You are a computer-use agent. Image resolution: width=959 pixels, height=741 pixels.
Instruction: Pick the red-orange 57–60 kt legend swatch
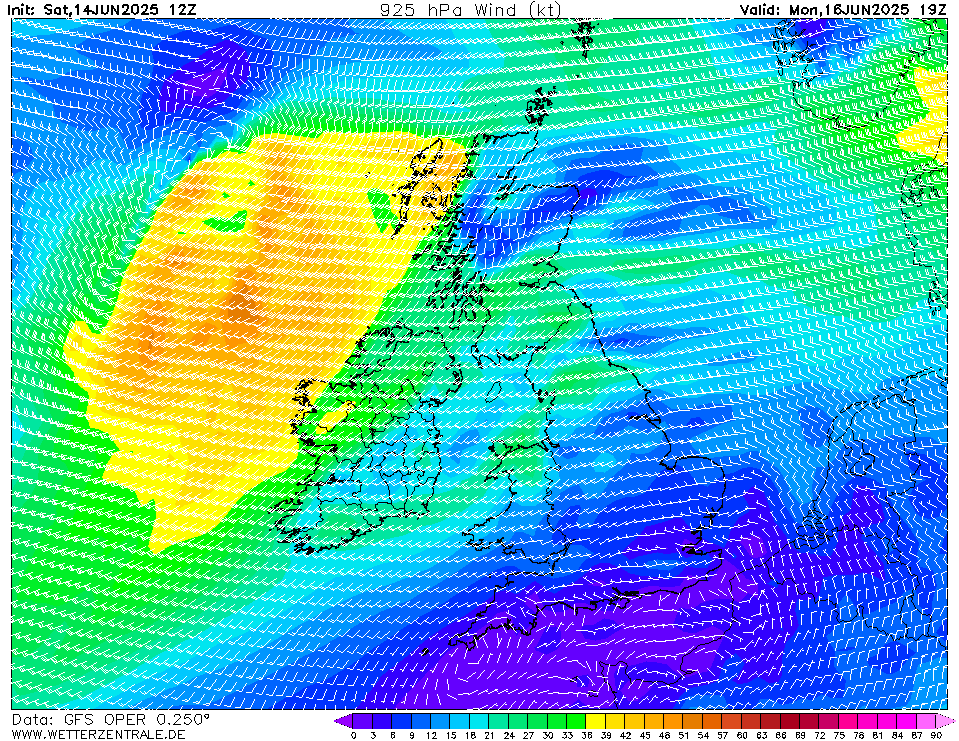(x=732, y=721)
